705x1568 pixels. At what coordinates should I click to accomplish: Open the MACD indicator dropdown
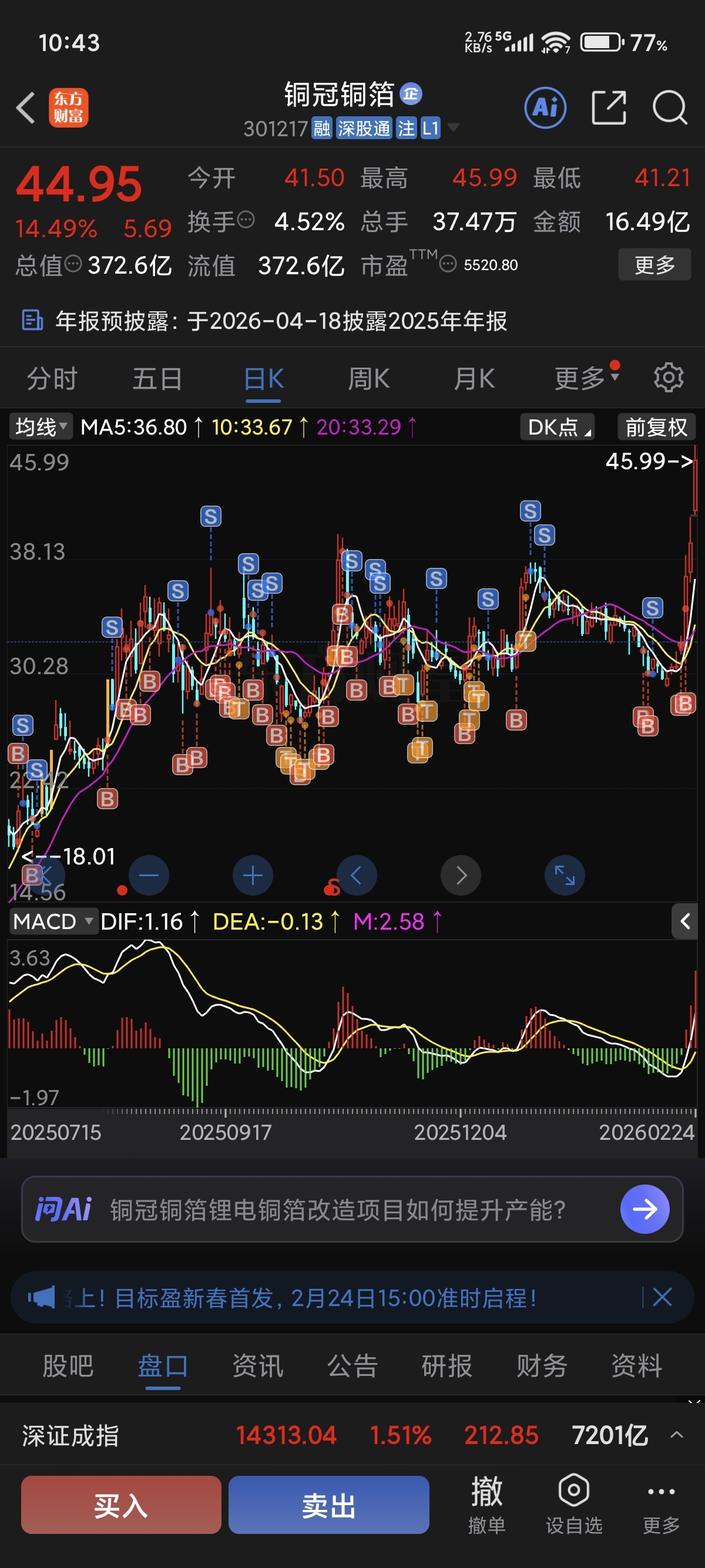click(53, 921)
